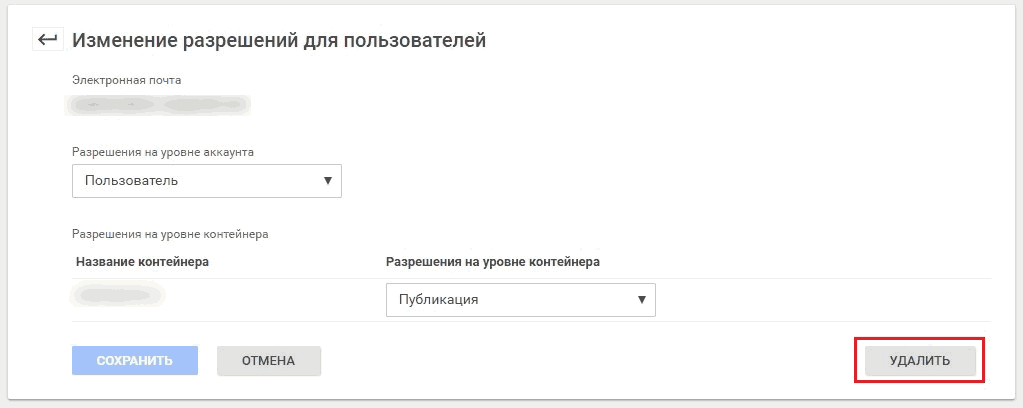Click the arrow of the Пользователь dropdown
The height and width of the screenshot is (408, 1023).
[x=328, y=180]
